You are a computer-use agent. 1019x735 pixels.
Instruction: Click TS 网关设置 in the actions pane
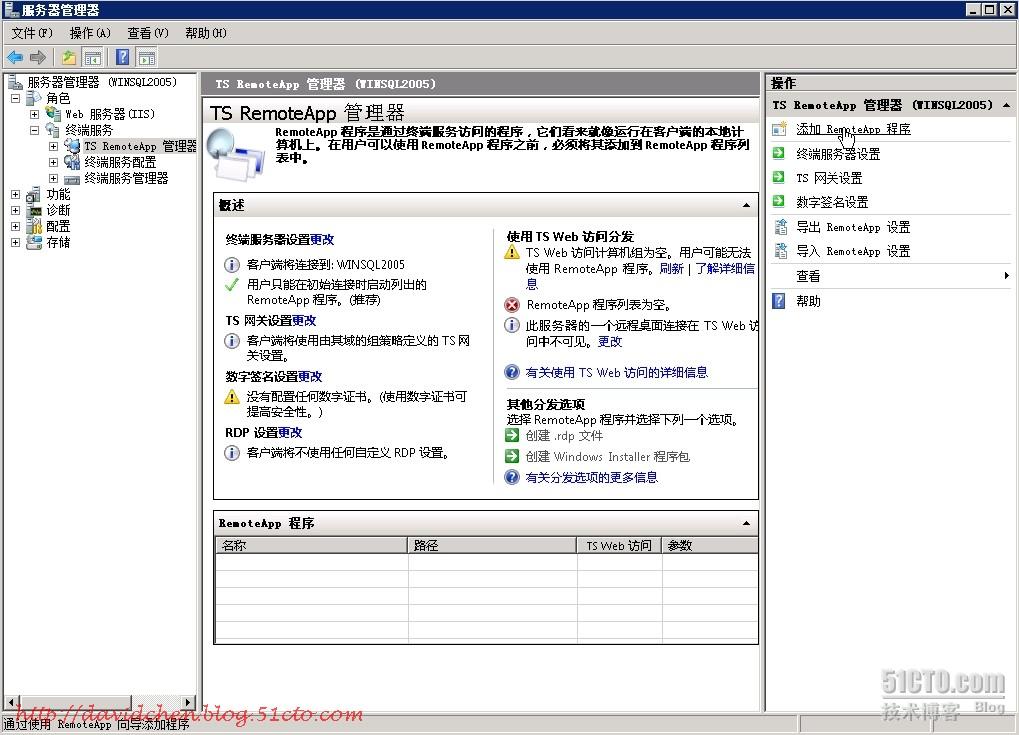829,177
